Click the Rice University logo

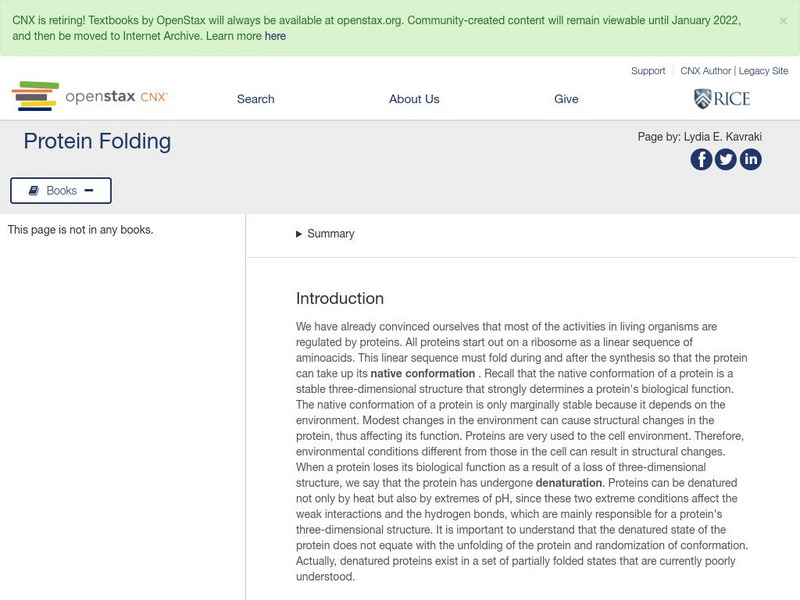point(721,98)
